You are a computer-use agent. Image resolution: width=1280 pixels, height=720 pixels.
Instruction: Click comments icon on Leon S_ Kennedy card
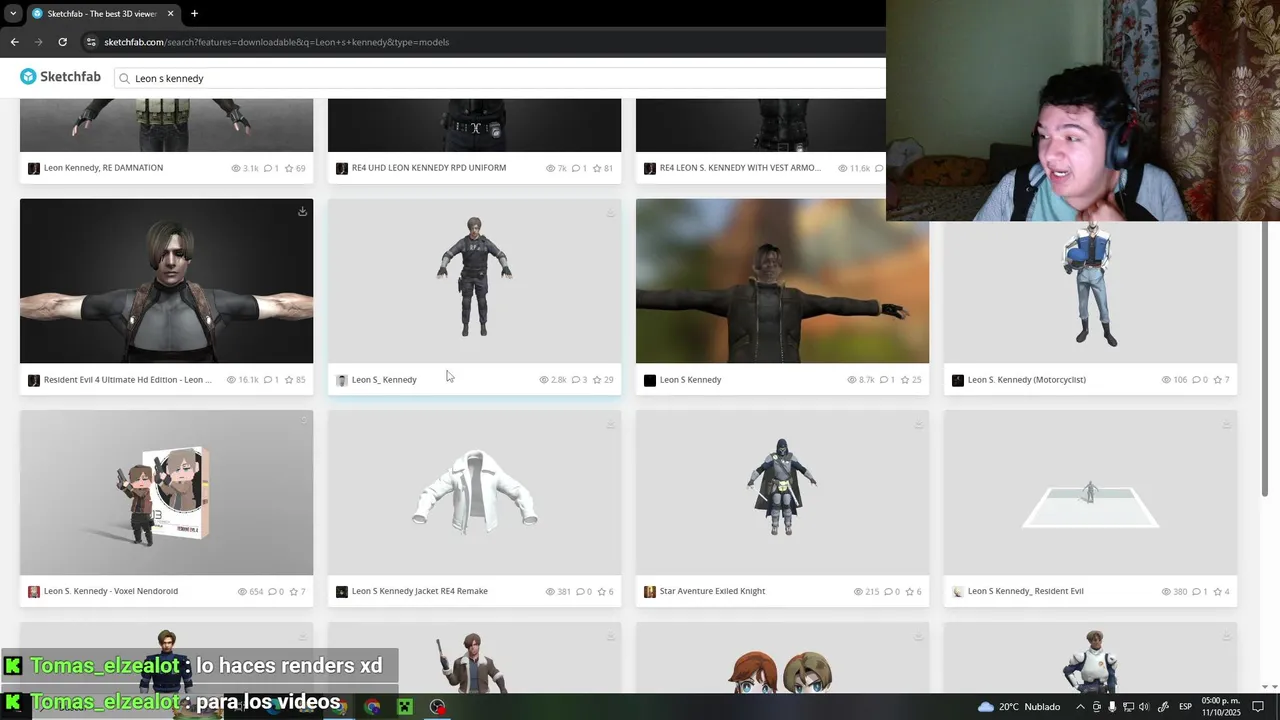pyautogui.click(x=575, y=380)
